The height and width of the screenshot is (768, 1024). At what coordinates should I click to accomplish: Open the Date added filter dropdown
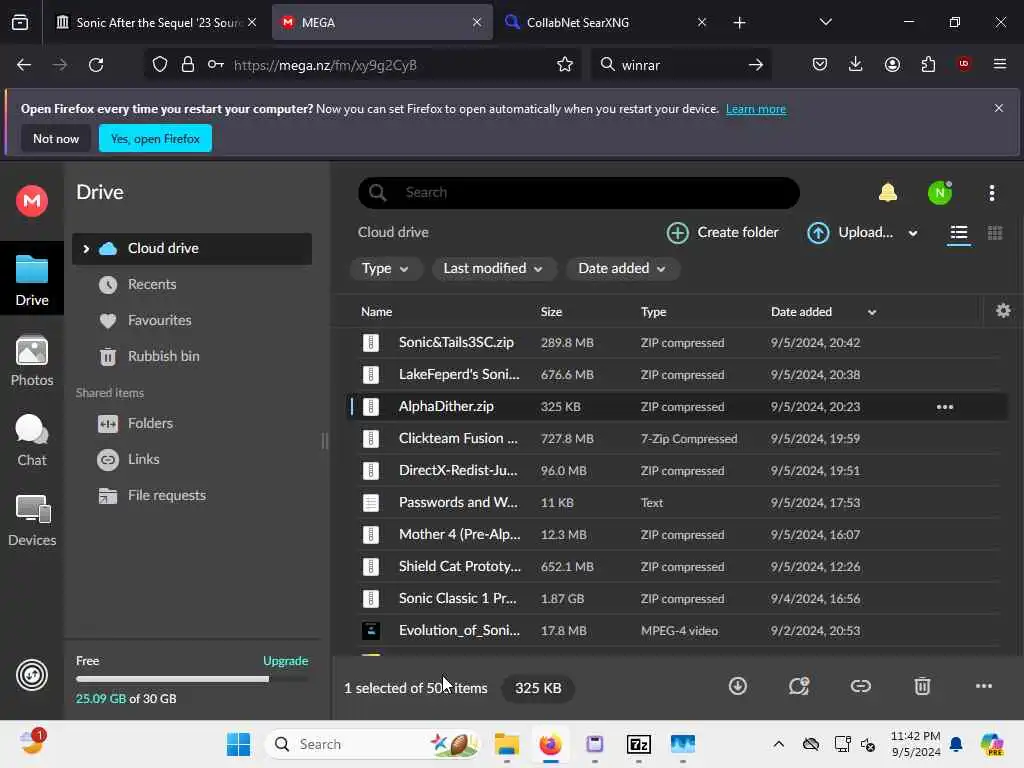[x=622, y=268]
